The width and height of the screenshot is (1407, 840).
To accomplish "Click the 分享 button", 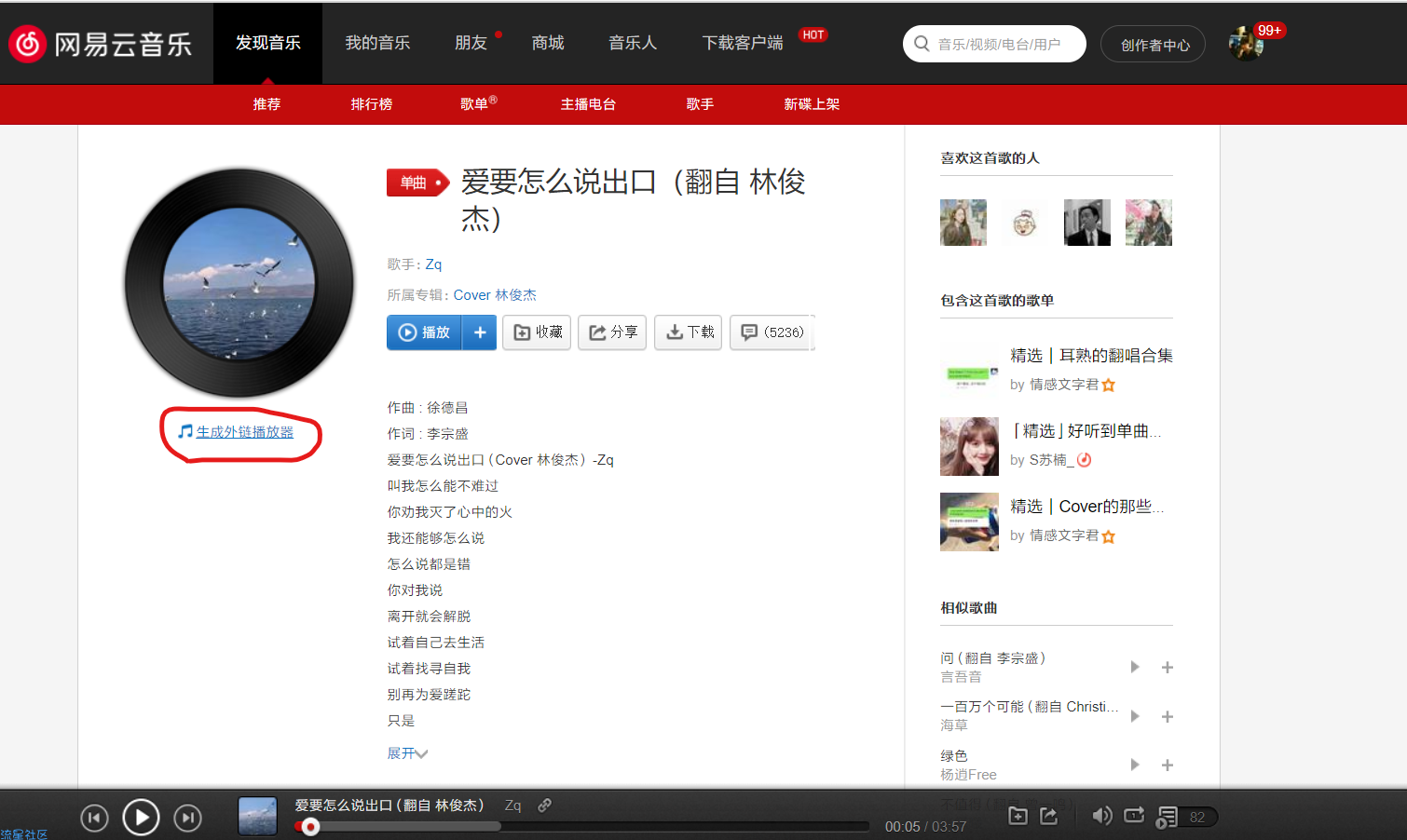I will click(x=612, y=332).
